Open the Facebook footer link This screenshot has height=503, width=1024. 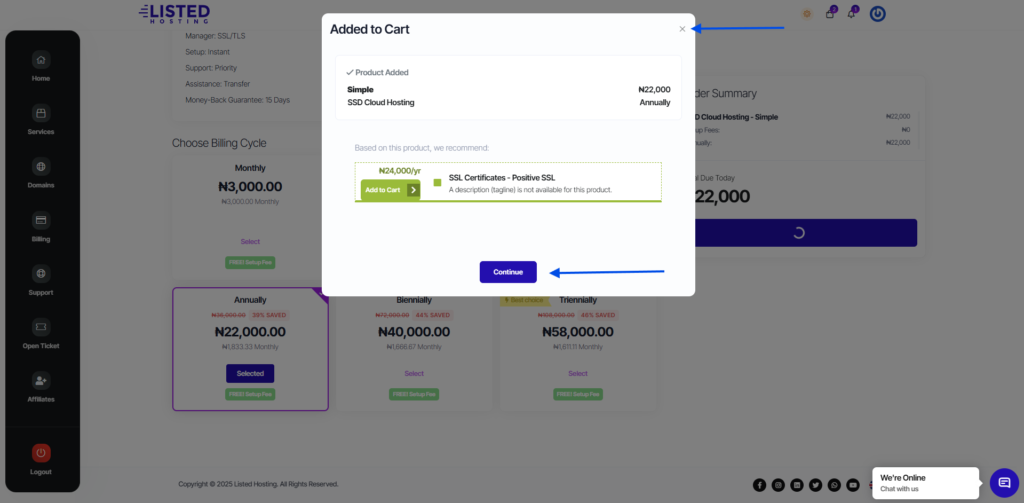click(x=759, y=485)
